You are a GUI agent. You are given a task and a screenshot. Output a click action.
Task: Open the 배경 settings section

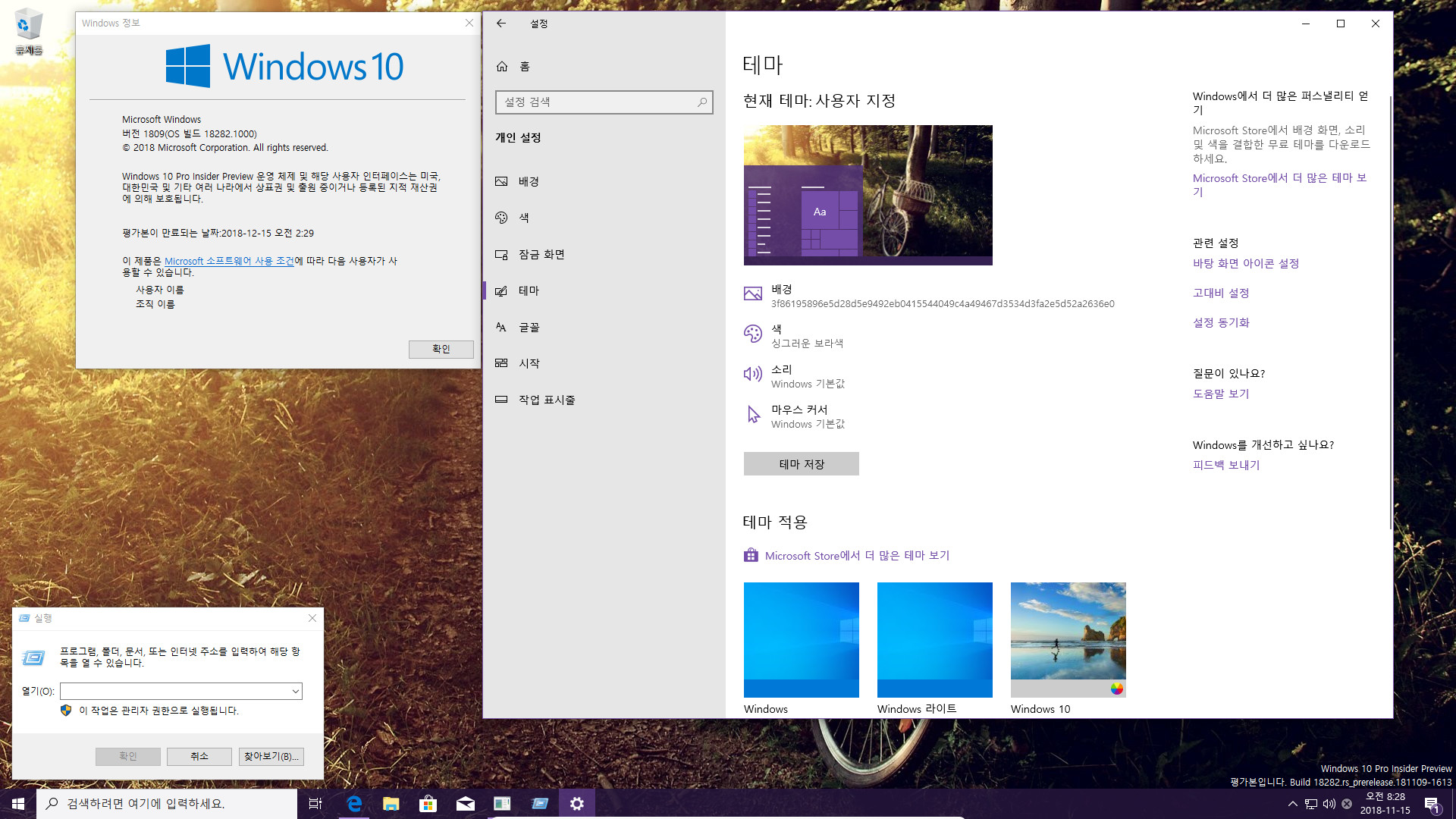tap(604, 181)
